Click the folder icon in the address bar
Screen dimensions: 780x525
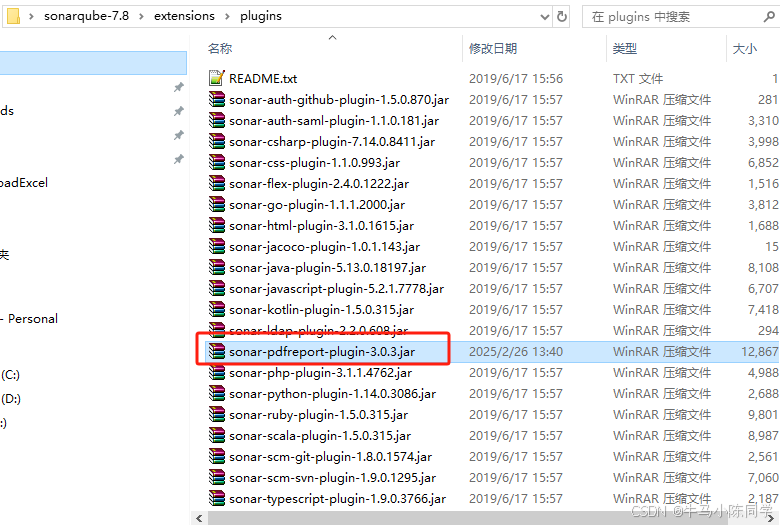point(13,16)
